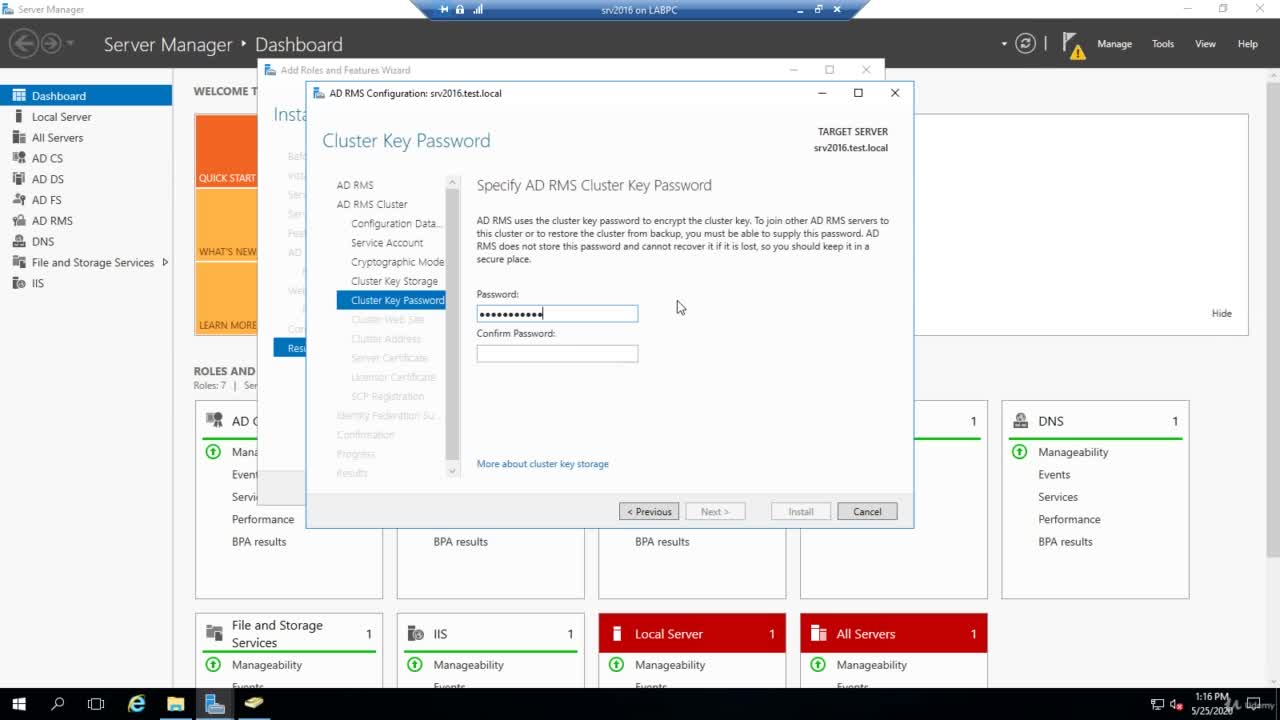This screenshot has width=1280, height=720.
Task: Click the IIS icon in the sidebar
Action: (x=18, y=283)
